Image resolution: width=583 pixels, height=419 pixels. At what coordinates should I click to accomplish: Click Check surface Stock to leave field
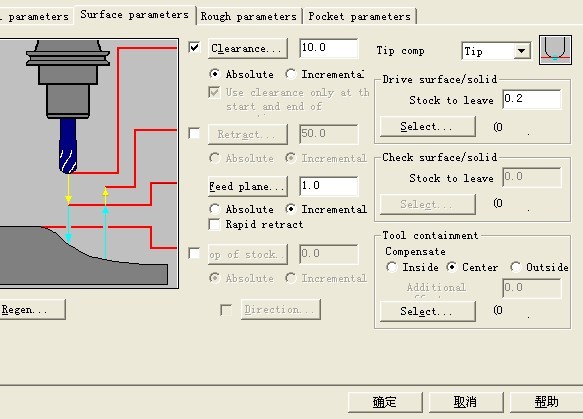[x=532, y=177]
